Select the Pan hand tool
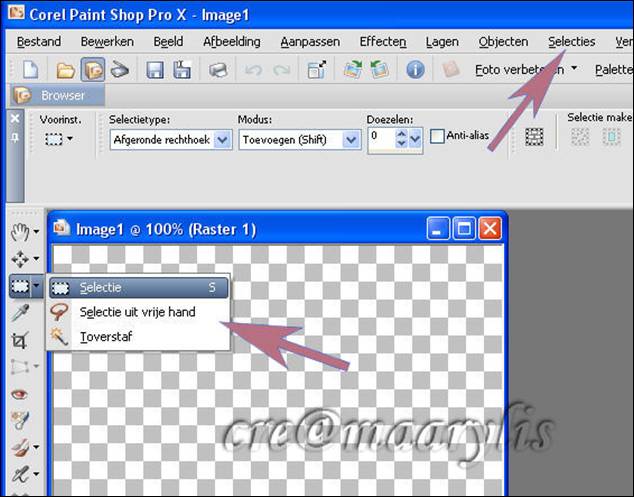The height and width of the screenshot is (497, 634). click(x=19, y=232)
